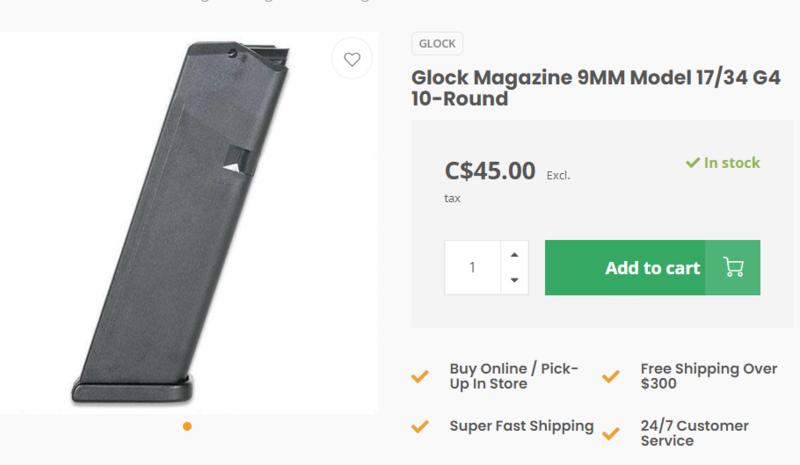Click checkmark beside Free Shipping Over $300
Image resolution: width=800 pixels, height=465 pixels.
click(611, 377)
